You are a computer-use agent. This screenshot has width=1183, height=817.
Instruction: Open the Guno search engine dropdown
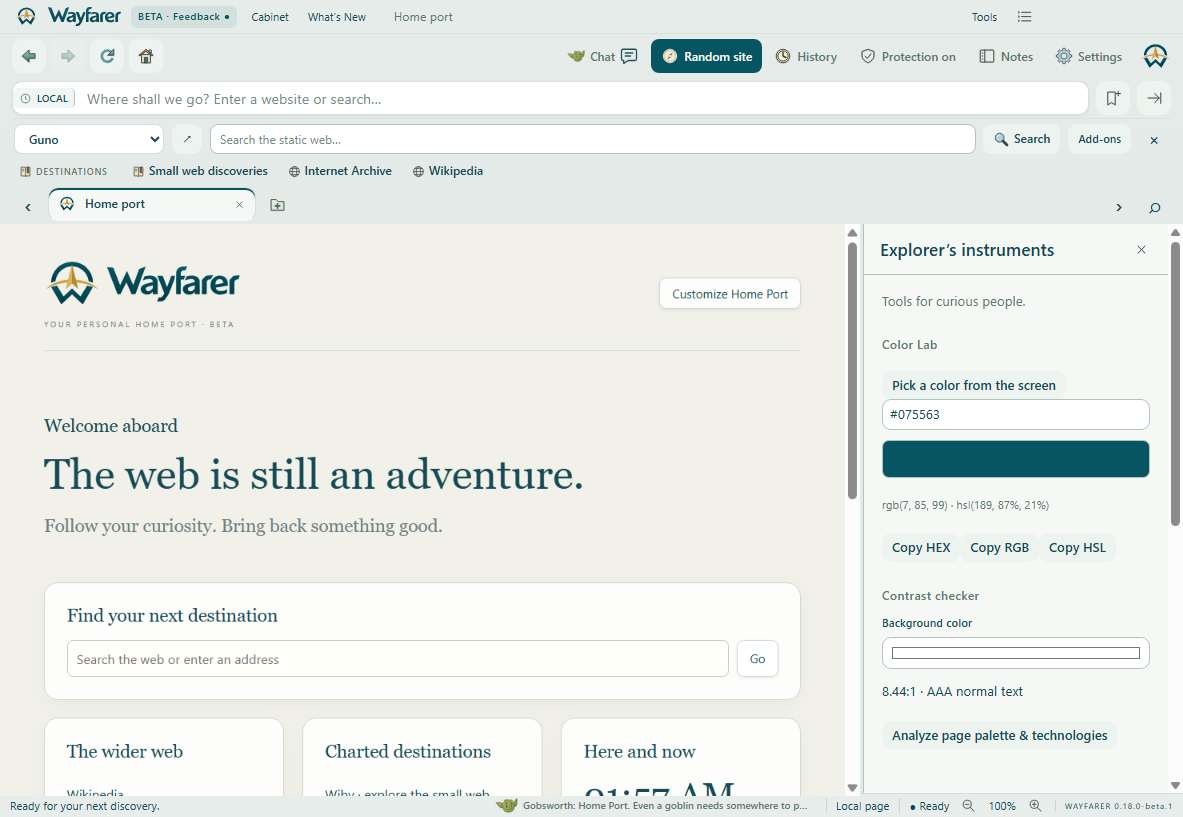[x=89, y=140]
